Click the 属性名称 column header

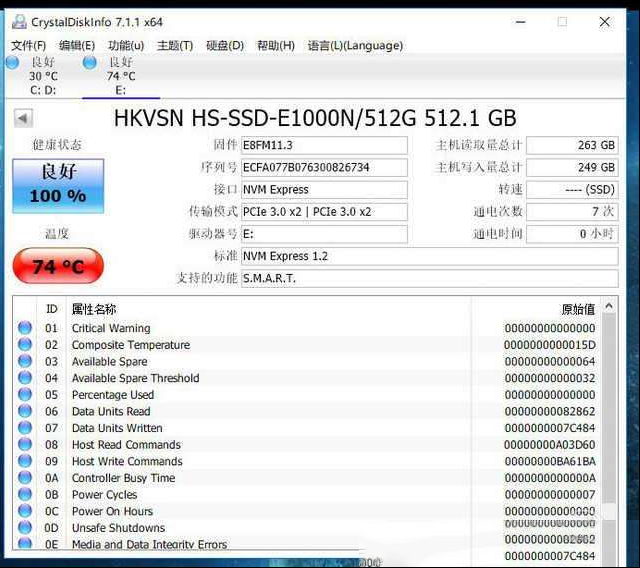tap(94, 309)
